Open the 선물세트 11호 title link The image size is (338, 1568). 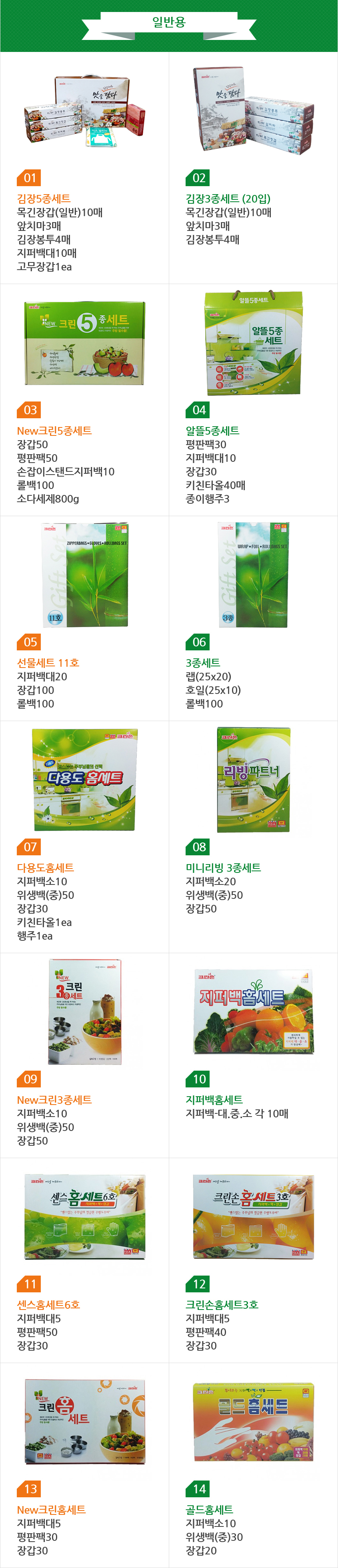point(48,663)
